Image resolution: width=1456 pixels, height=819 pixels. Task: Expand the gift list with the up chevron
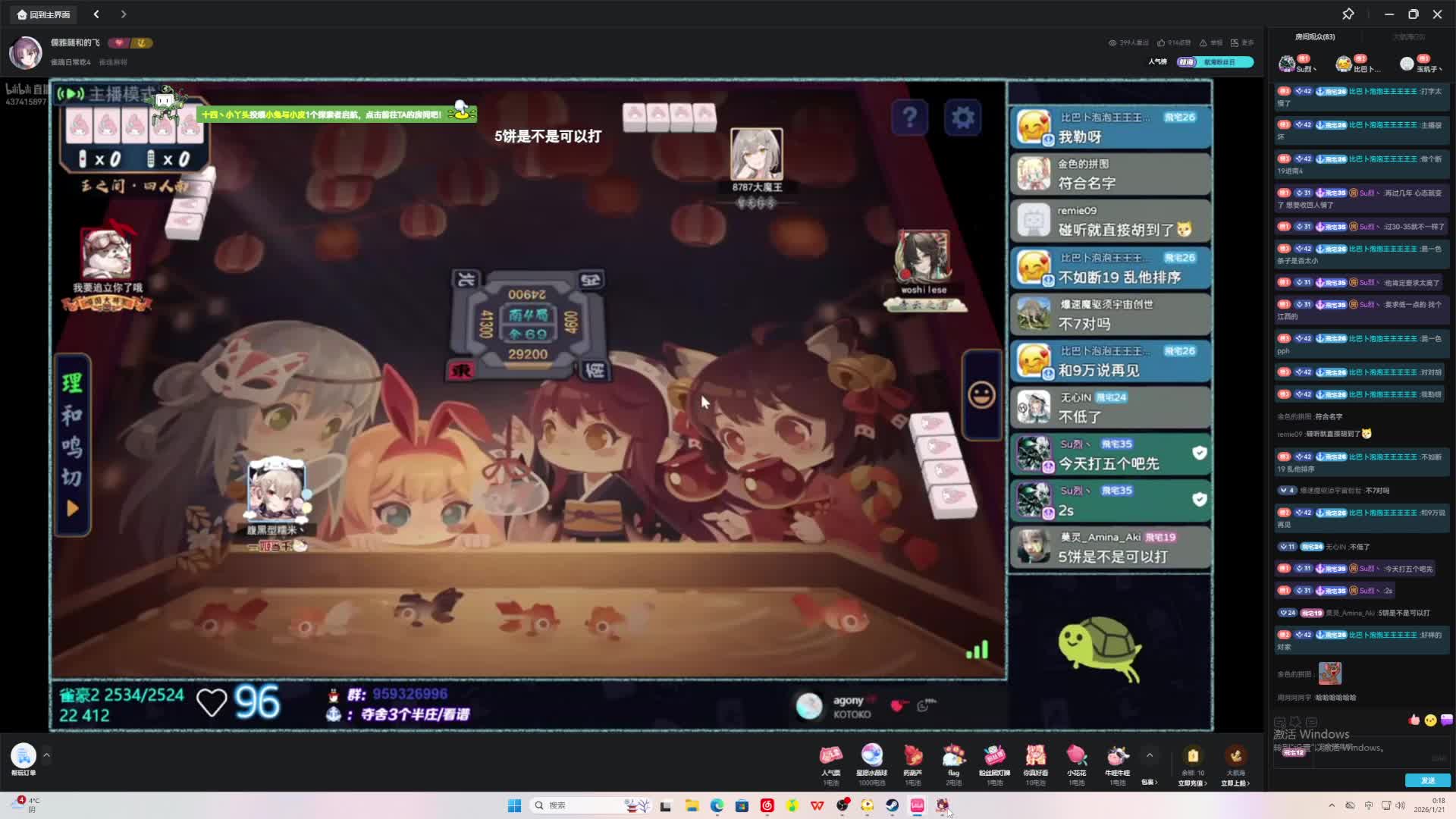(x=1150, y=755)
